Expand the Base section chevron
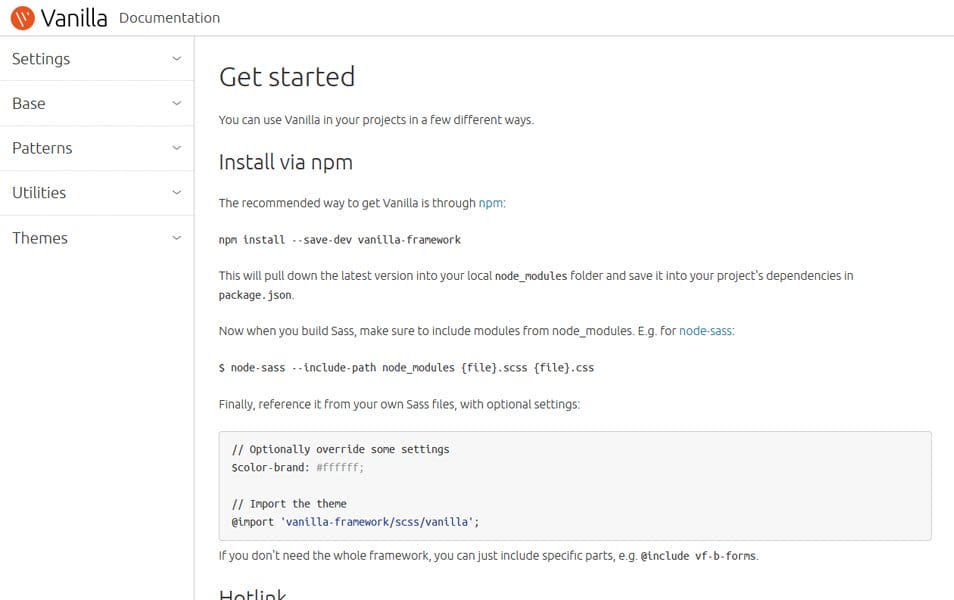This screenshot has width=954, height=600. pyautogui.click(x=176, y=103)
